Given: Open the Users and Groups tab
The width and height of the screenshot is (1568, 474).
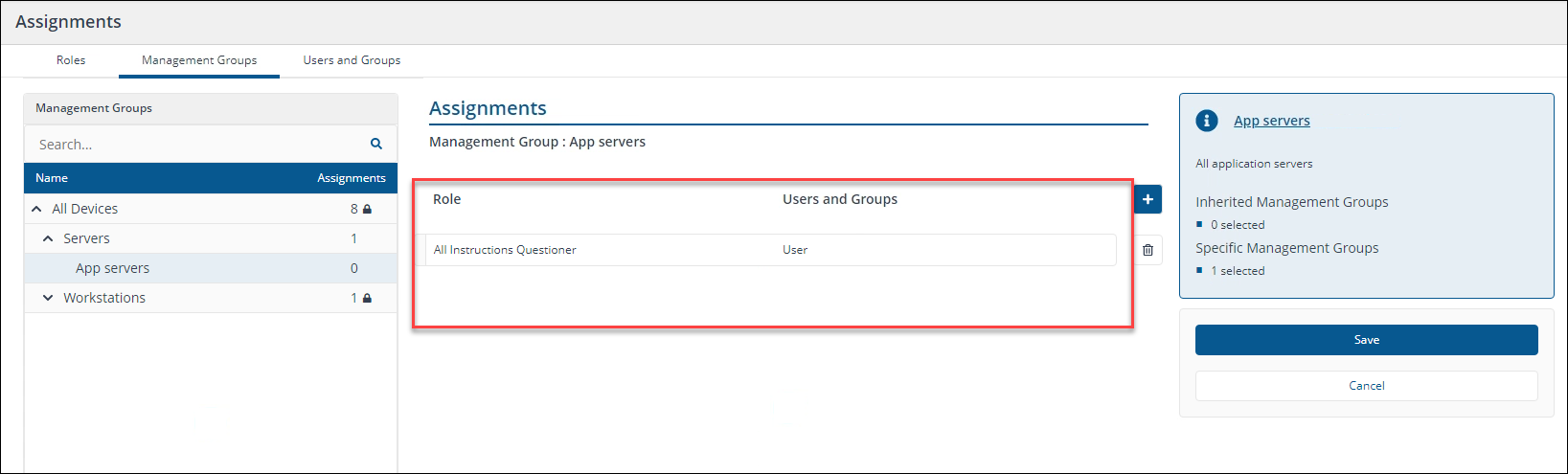Looking at the screenshot, I should 352,60.
